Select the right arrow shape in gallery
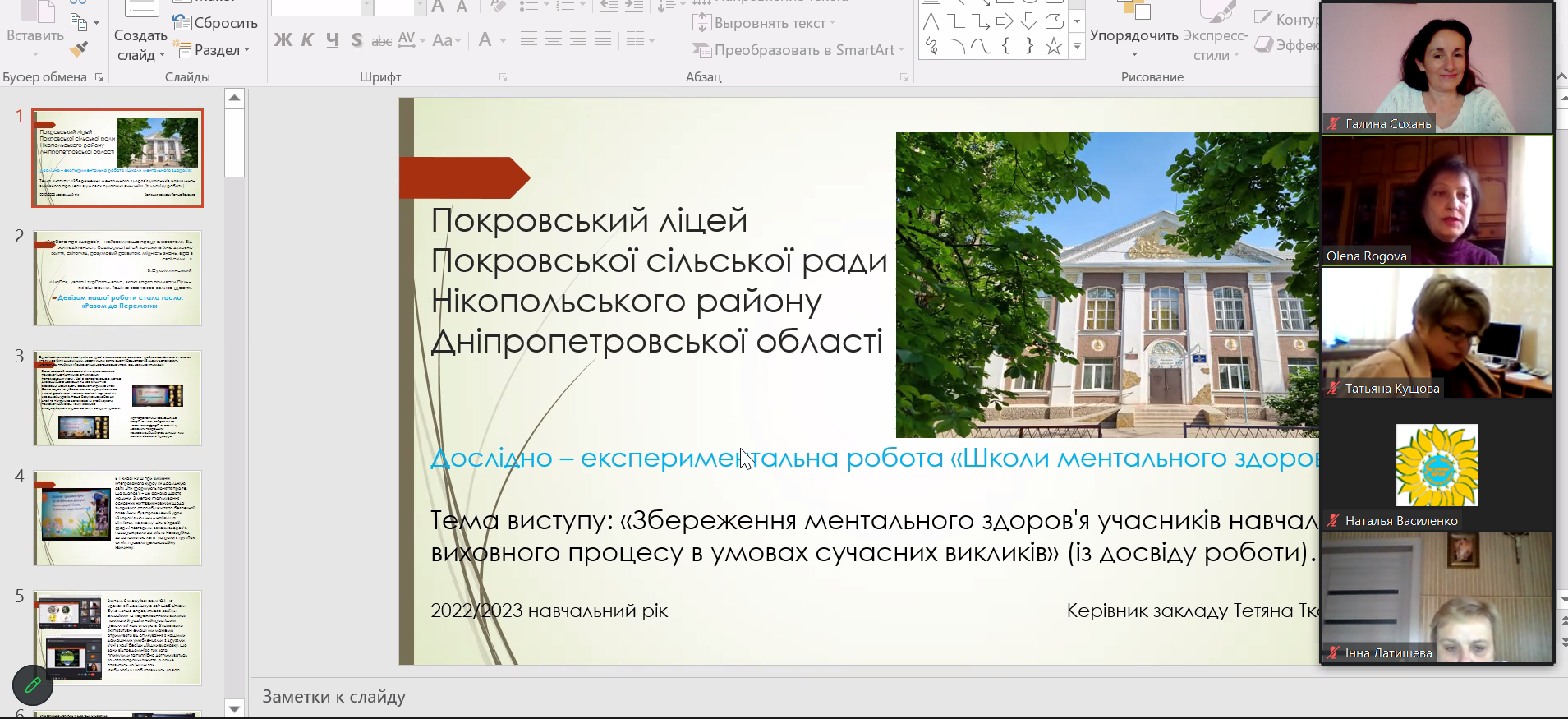Image resolution: width=1568 pixels, height=719 pixels. click(x=1005, y=21)
